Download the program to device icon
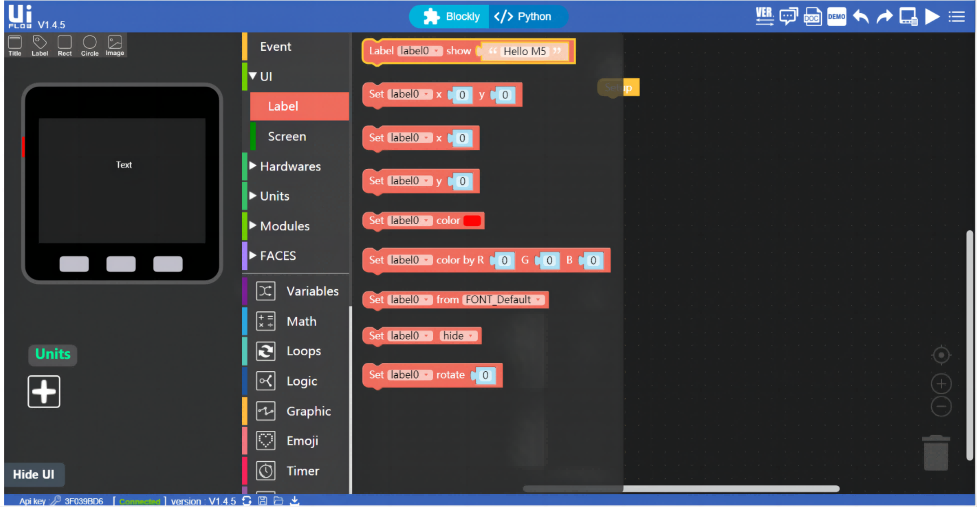The height and width of the screenshot is (507, 977). tap(295, 501)
